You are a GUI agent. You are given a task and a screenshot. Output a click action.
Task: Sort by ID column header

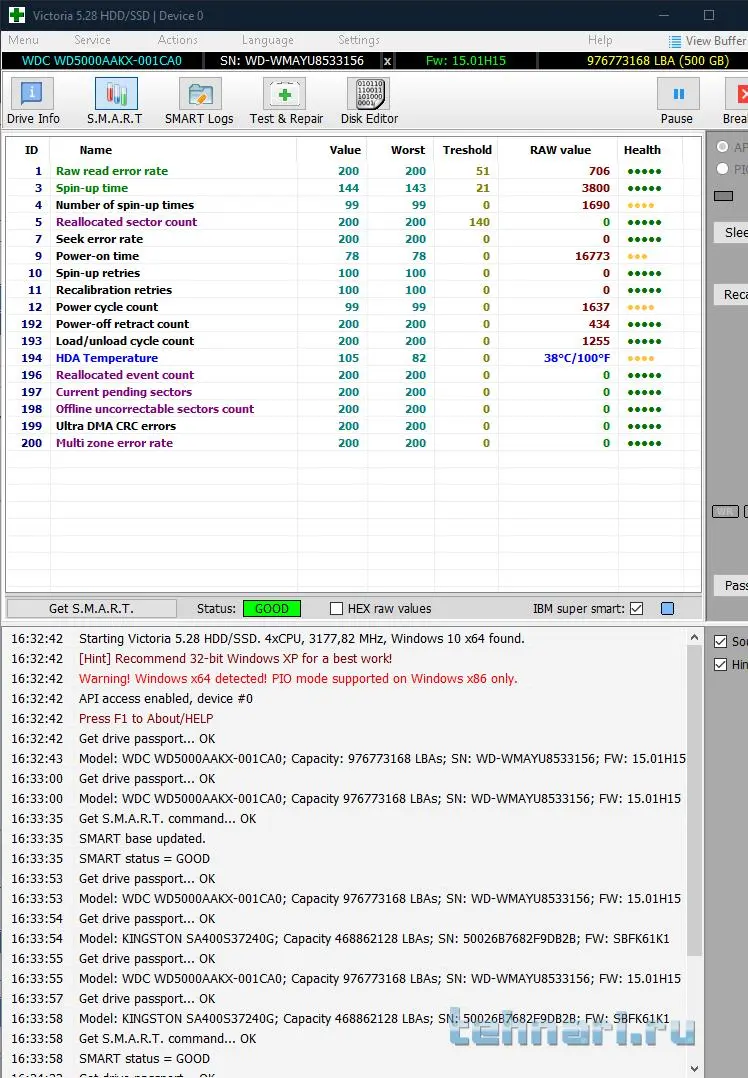pyautogui.click(x=31, y=150)
